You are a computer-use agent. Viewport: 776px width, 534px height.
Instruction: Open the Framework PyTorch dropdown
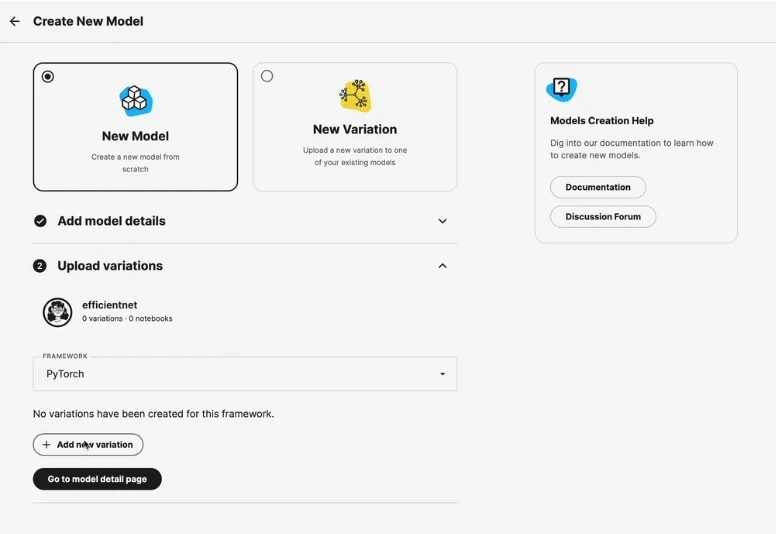click(245, 374)
